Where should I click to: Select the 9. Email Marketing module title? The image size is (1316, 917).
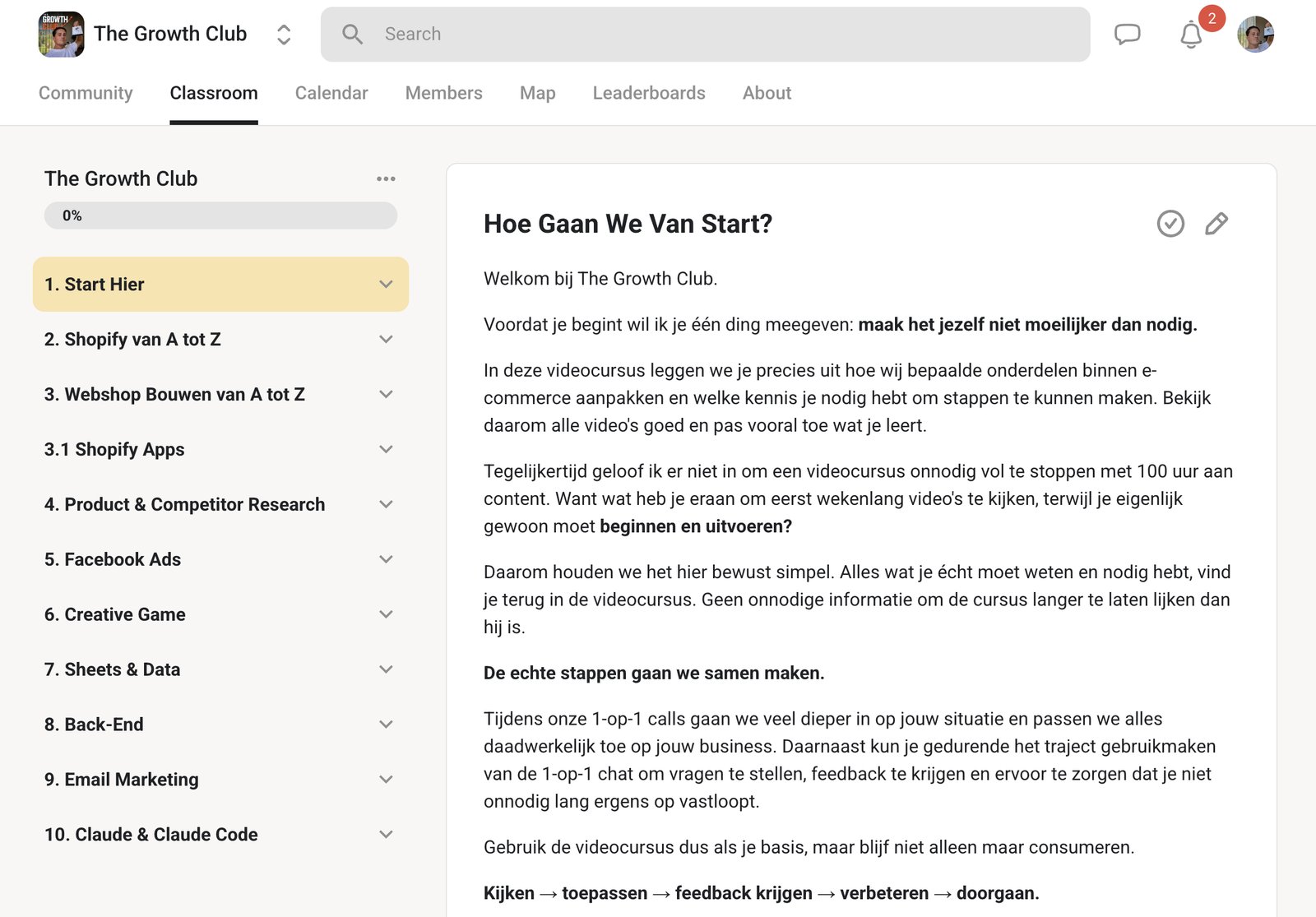(122, 780)
